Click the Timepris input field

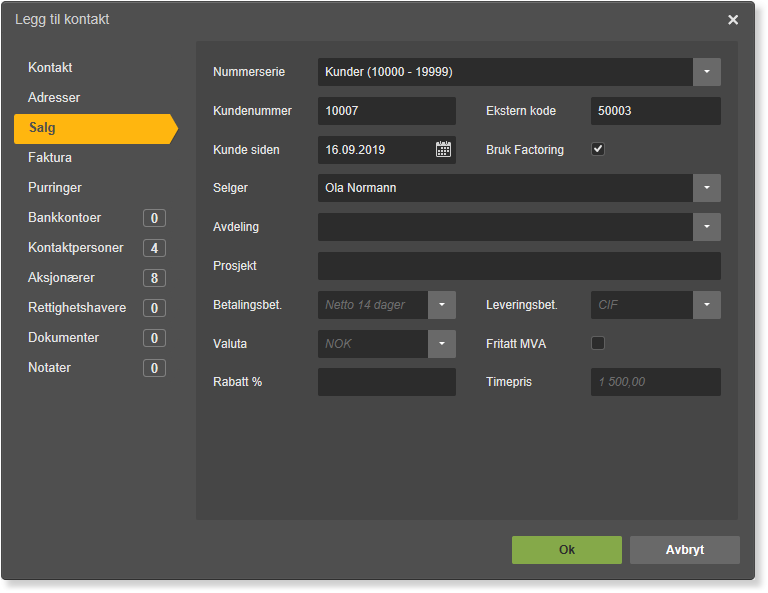[x=655, y=382]
